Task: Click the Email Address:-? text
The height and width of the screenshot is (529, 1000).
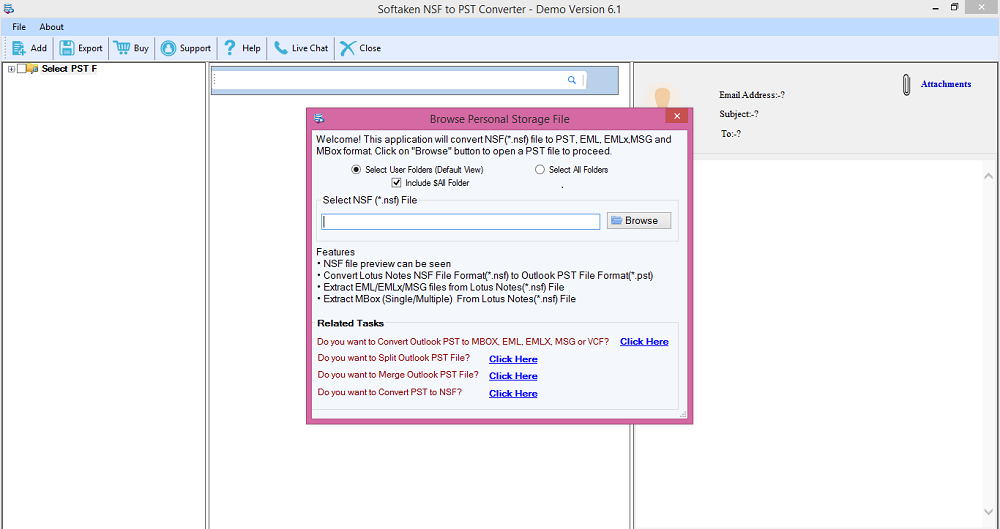Action: tap(752, 95)
